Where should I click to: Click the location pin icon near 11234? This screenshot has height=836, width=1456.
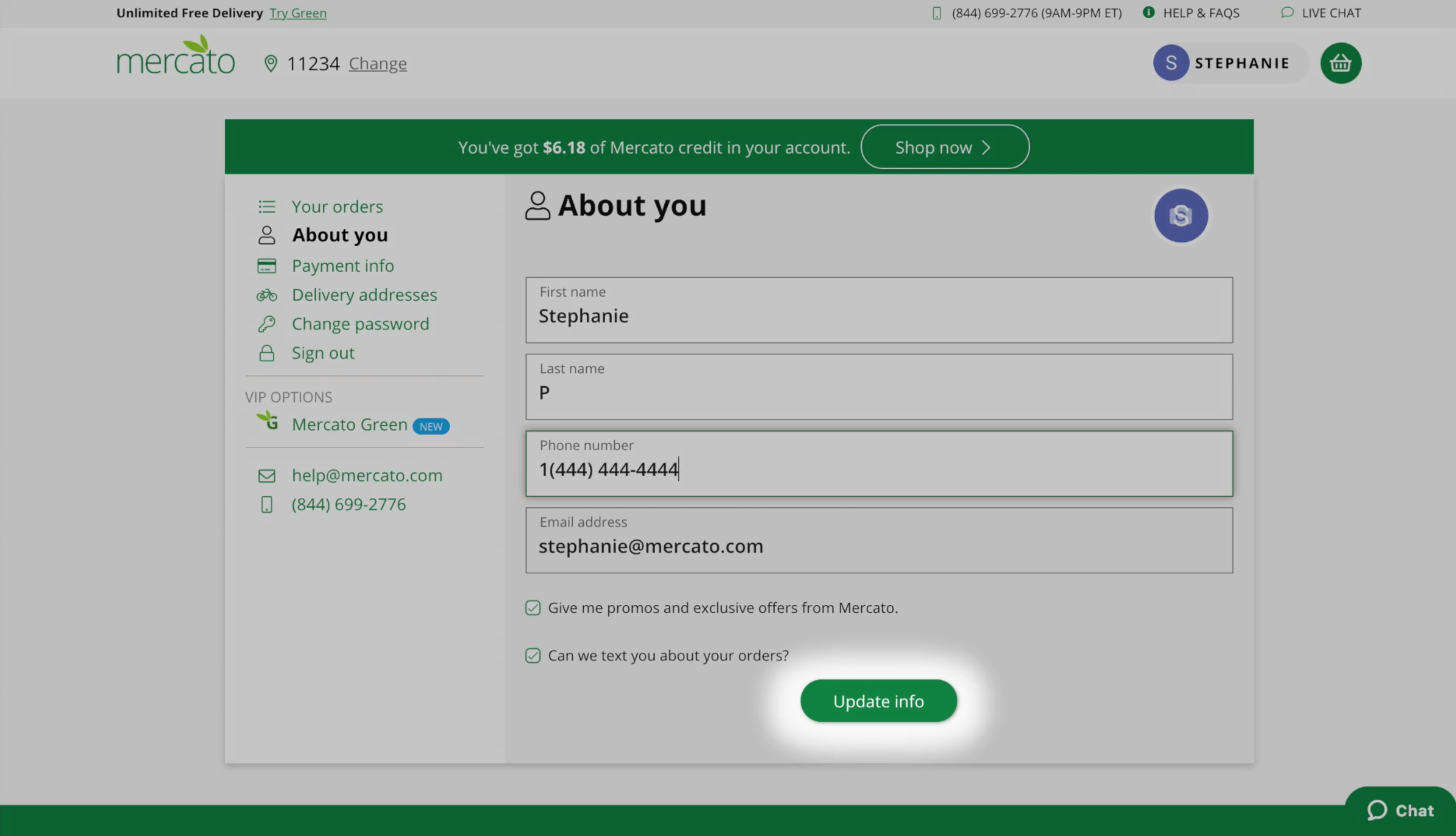tap(271, 63)
